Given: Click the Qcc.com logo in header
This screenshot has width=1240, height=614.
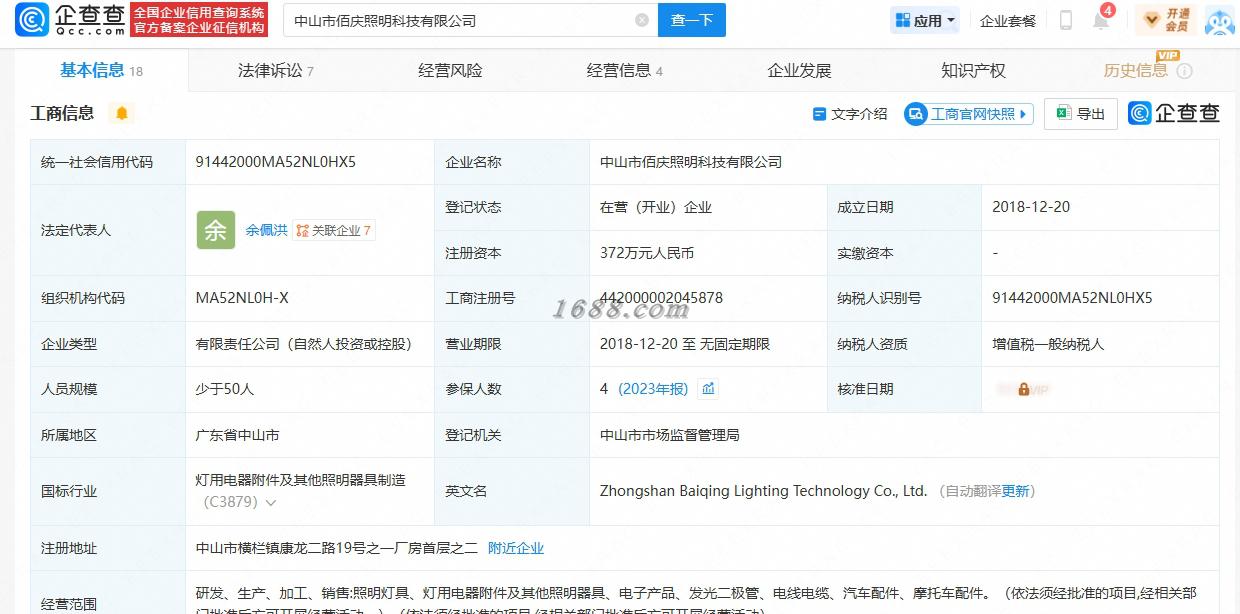Looking at the screenshot, I should [x=70, y=19].
